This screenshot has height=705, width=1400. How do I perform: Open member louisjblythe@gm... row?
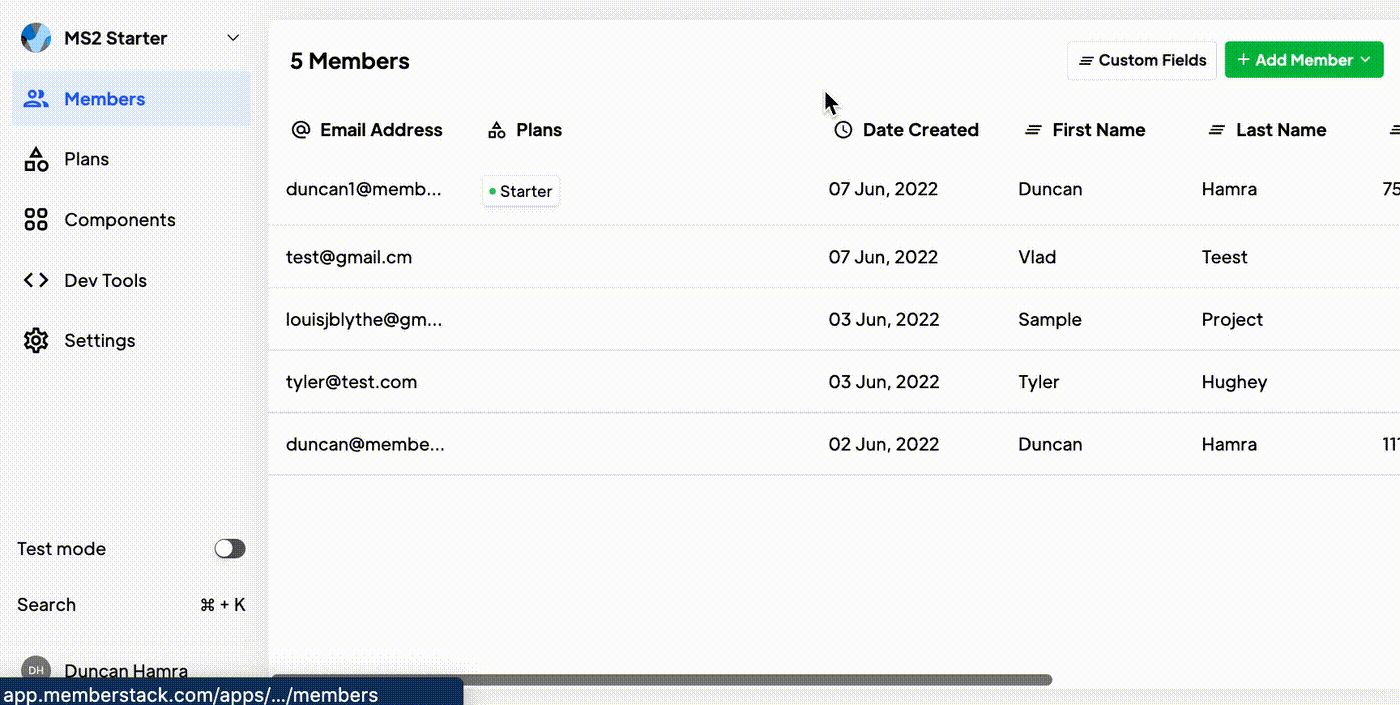click(834, 319)
